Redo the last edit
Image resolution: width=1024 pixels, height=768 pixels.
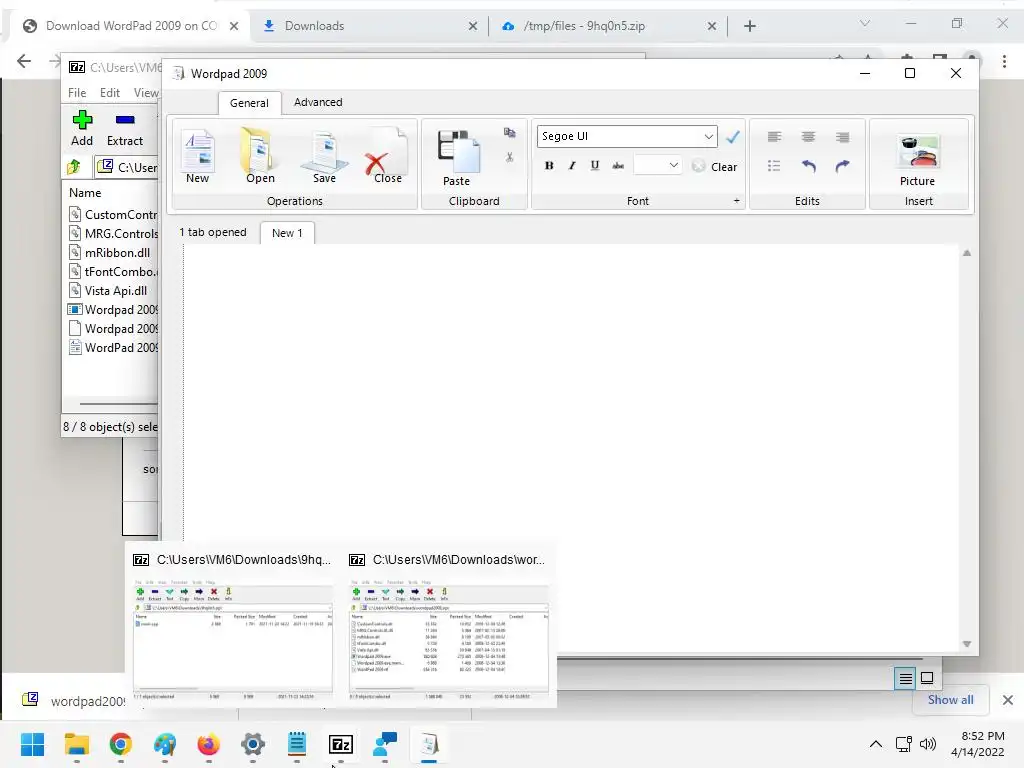842,166
